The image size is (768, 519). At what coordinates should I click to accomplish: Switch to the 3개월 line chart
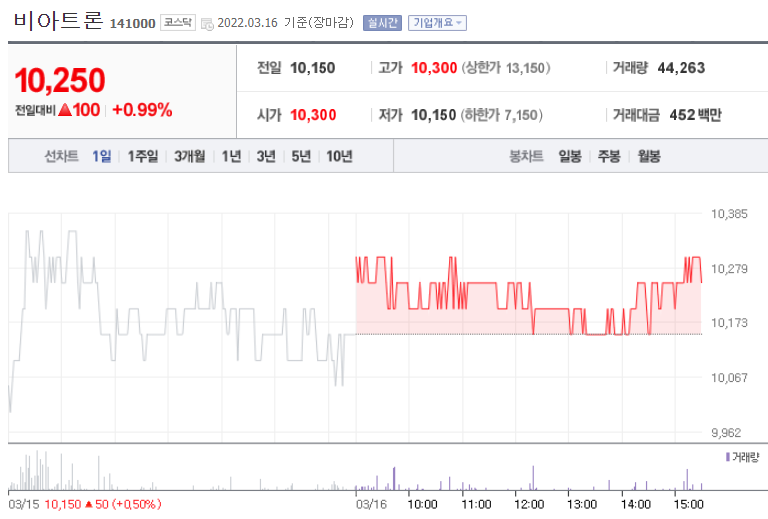point(190,156)
